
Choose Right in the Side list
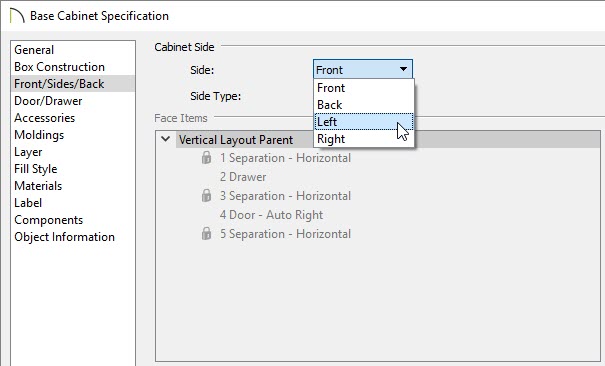[364, 138]
